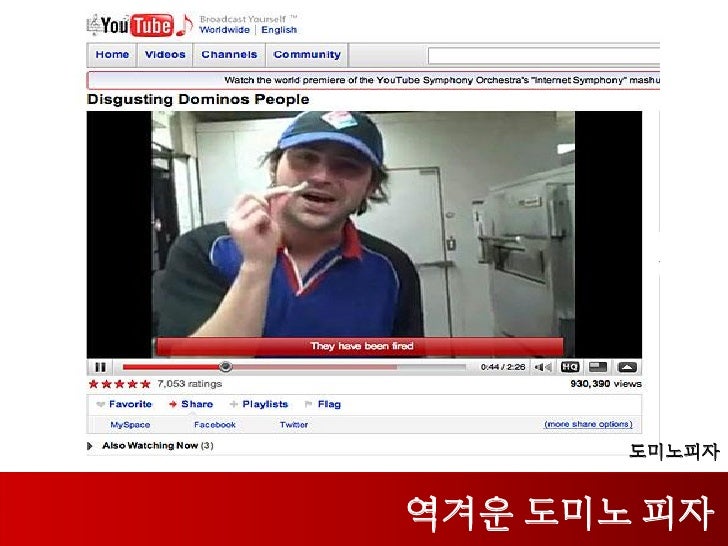Click the video frame
Screen dimensions: 728x546
point(364,234)
